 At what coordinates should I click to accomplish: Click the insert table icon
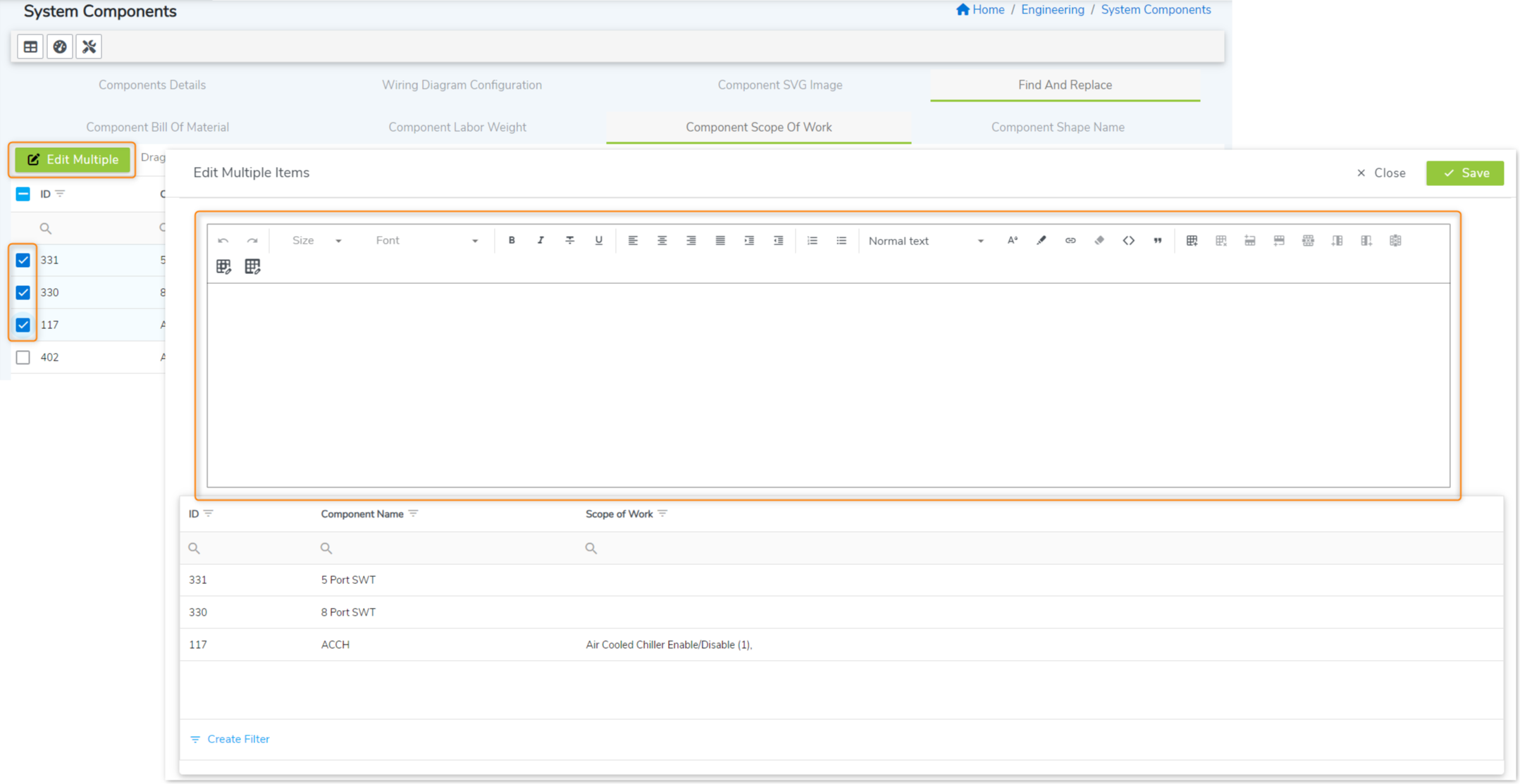tap(1192, 240)
